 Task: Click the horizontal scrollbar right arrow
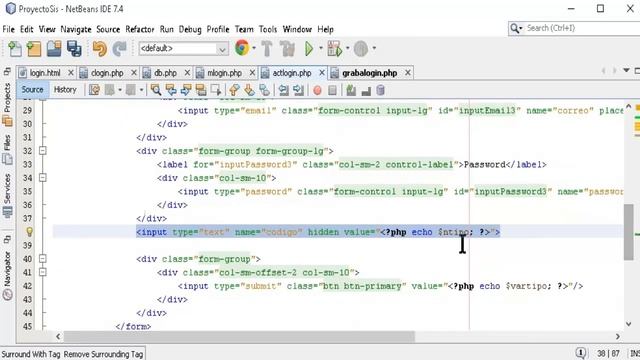coord(618,337)
